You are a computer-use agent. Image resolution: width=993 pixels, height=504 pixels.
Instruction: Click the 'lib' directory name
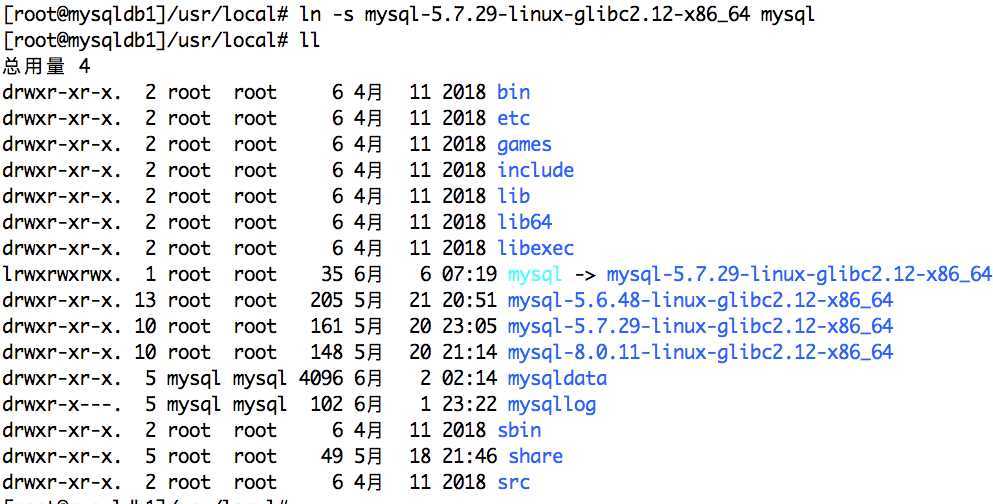(x=514, y=196)
